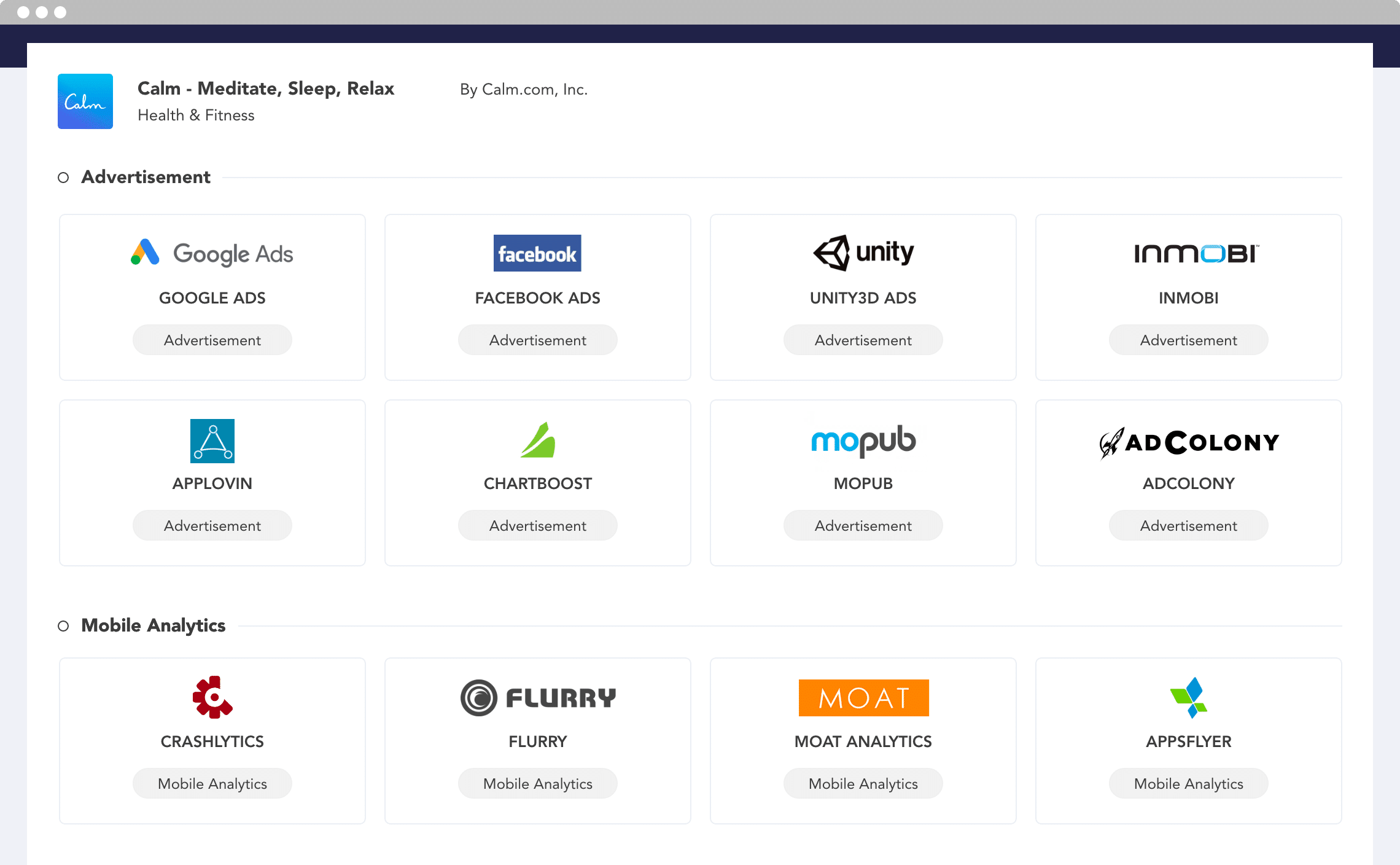
Task: Click the Crashlytics red gear logo
Action: point(212,697)
